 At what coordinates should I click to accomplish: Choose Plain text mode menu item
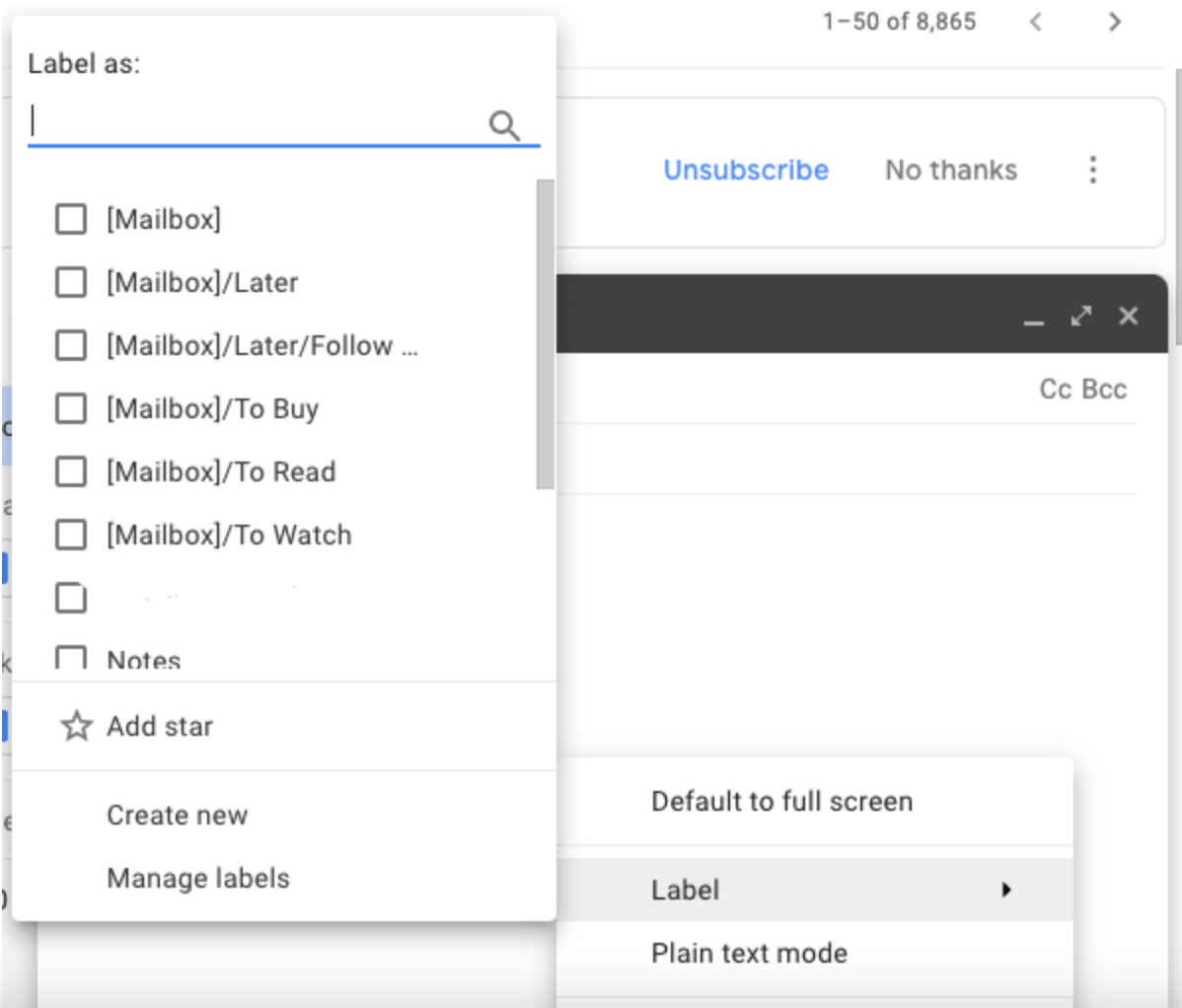coord(749,953)
